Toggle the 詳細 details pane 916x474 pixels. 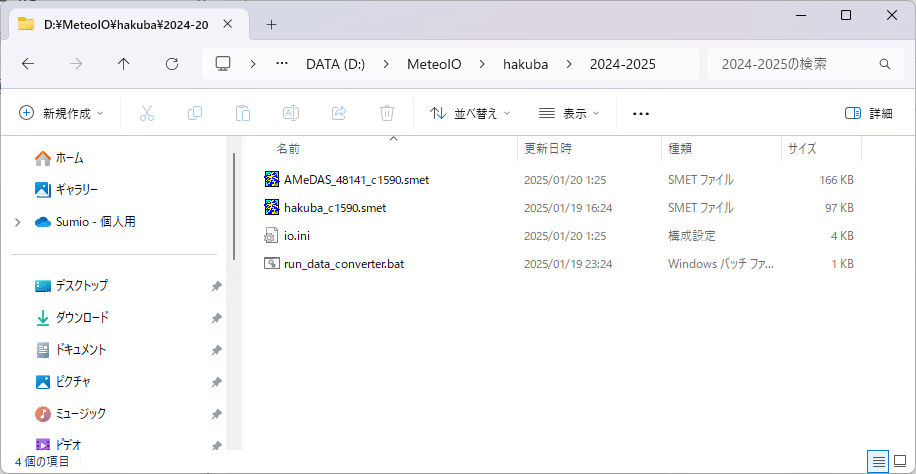click(x=869, y=113)
